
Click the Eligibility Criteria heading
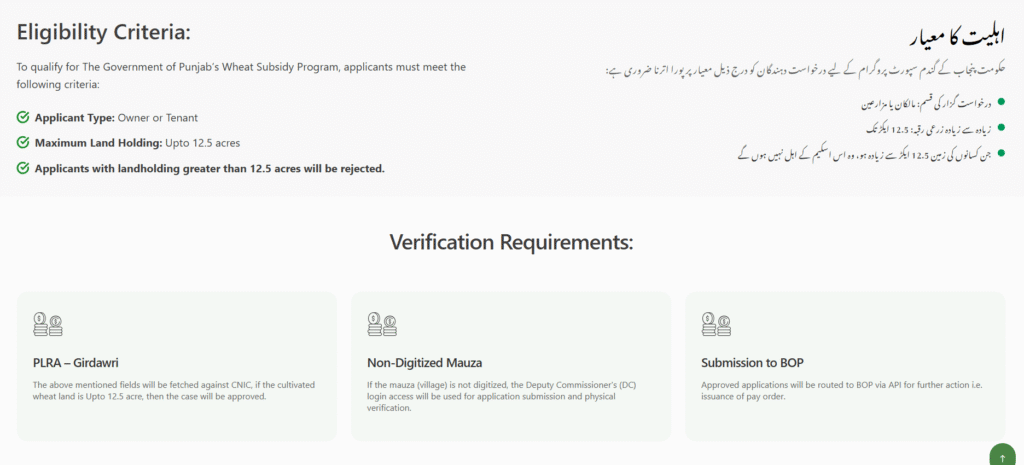pos(103,33)
